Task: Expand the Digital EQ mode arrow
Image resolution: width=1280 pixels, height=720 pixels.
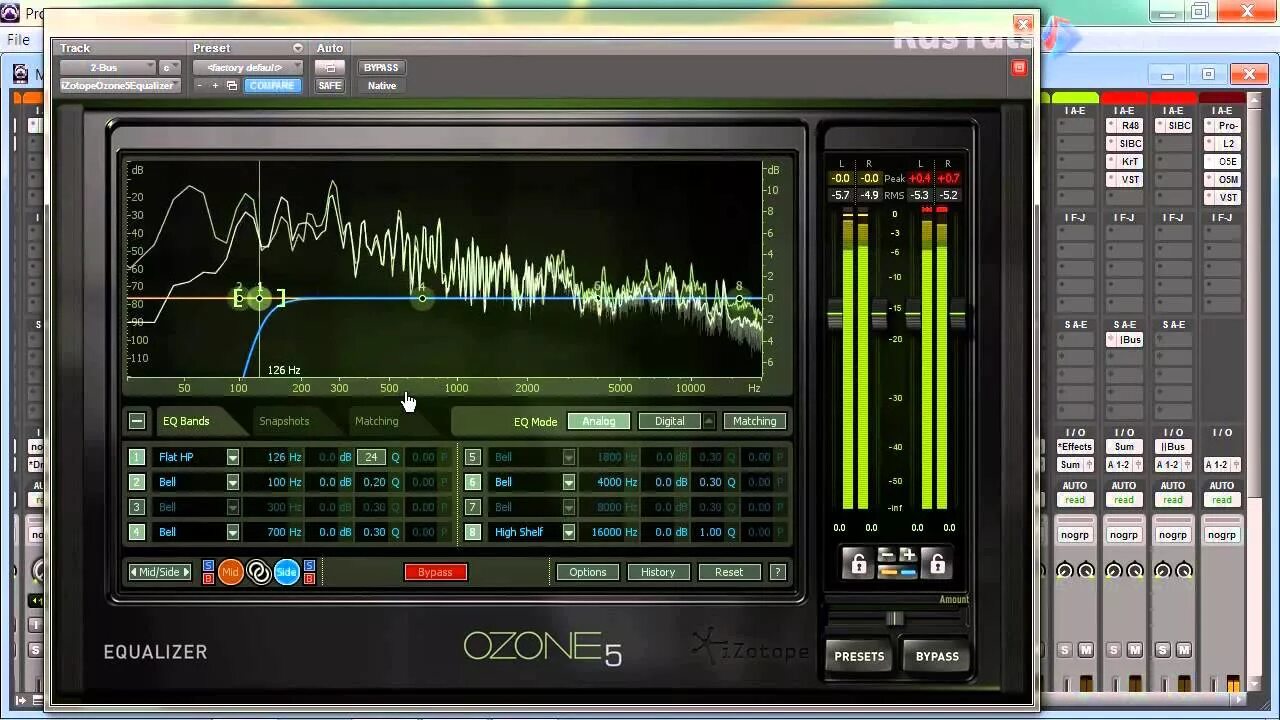Action: click(x=709, y=421)
